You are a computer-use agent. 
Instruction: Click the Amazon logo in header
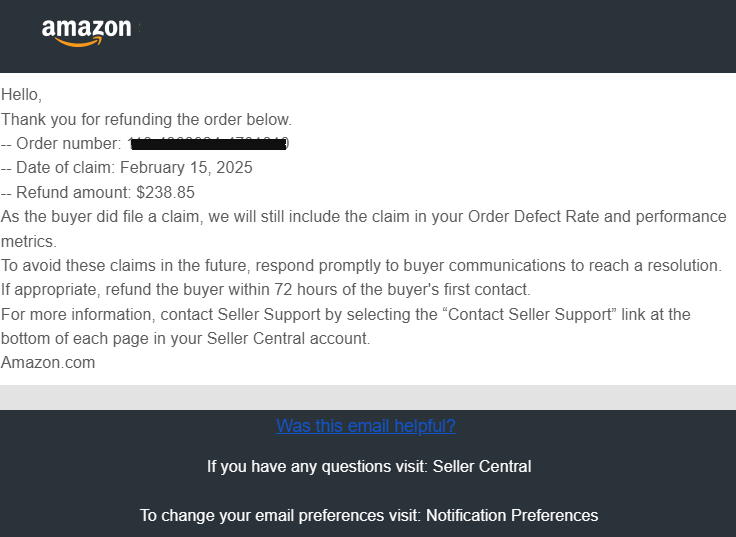pos(87,32)
